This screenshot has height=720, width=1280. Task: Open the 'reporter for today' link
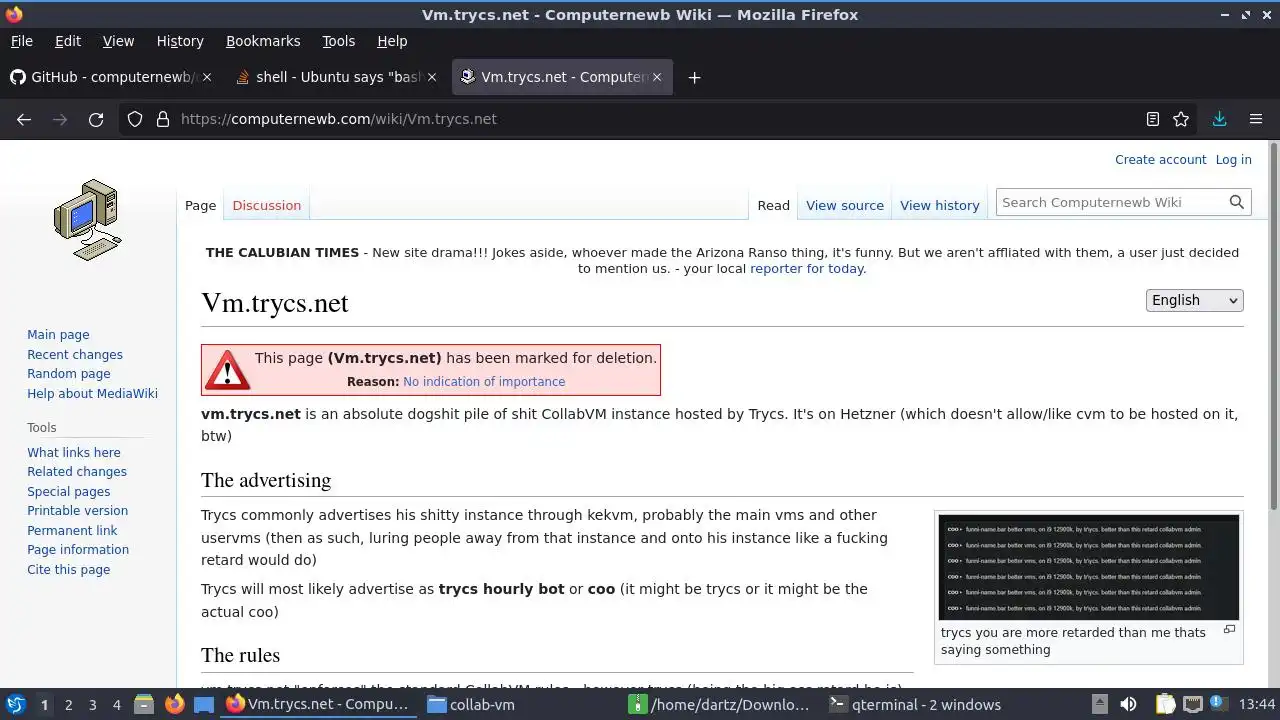pyautogui.click(x=806, y=268)
